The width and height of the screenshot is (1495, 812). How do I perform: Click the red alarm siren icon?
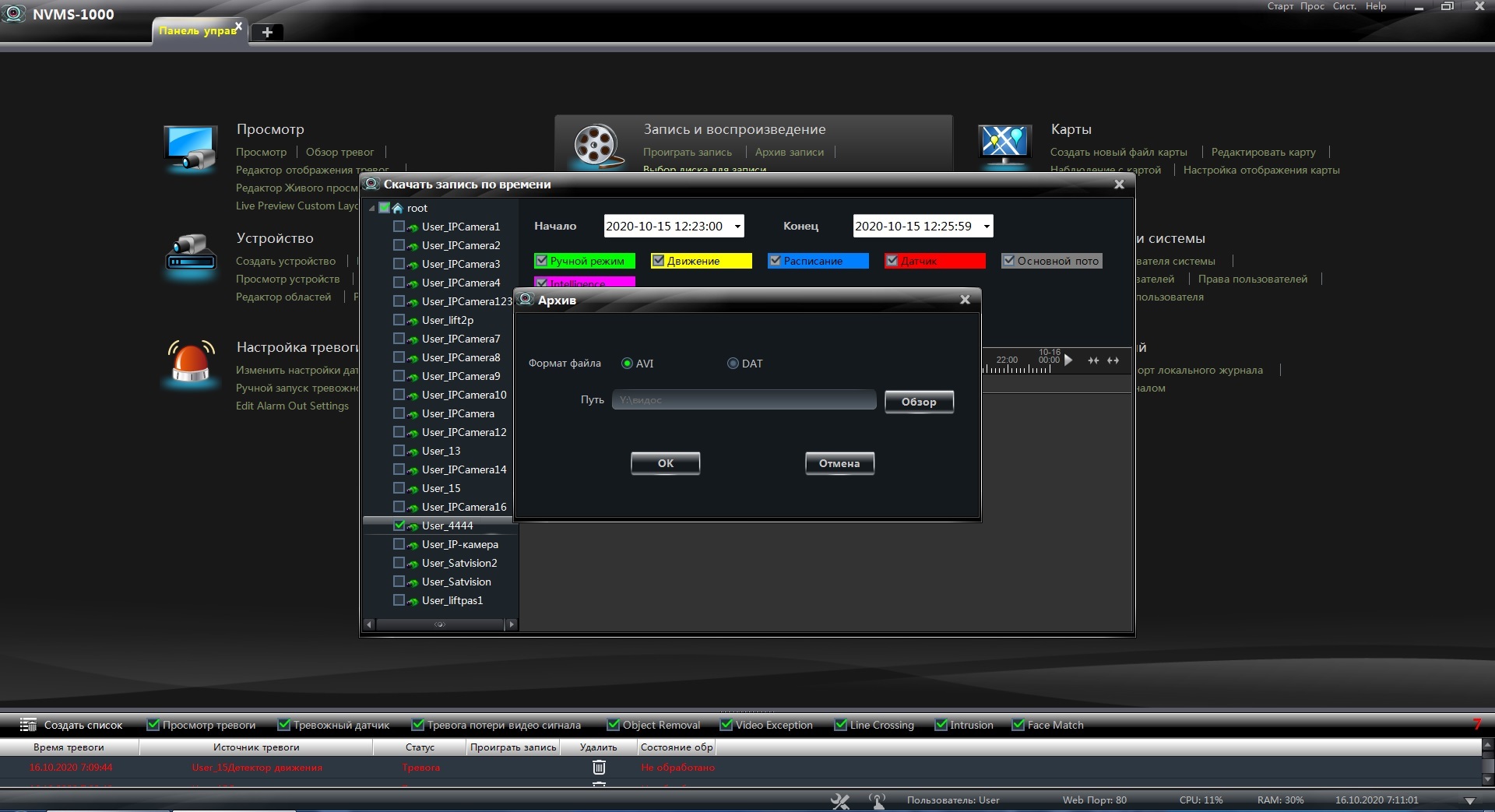click(191, 363)
